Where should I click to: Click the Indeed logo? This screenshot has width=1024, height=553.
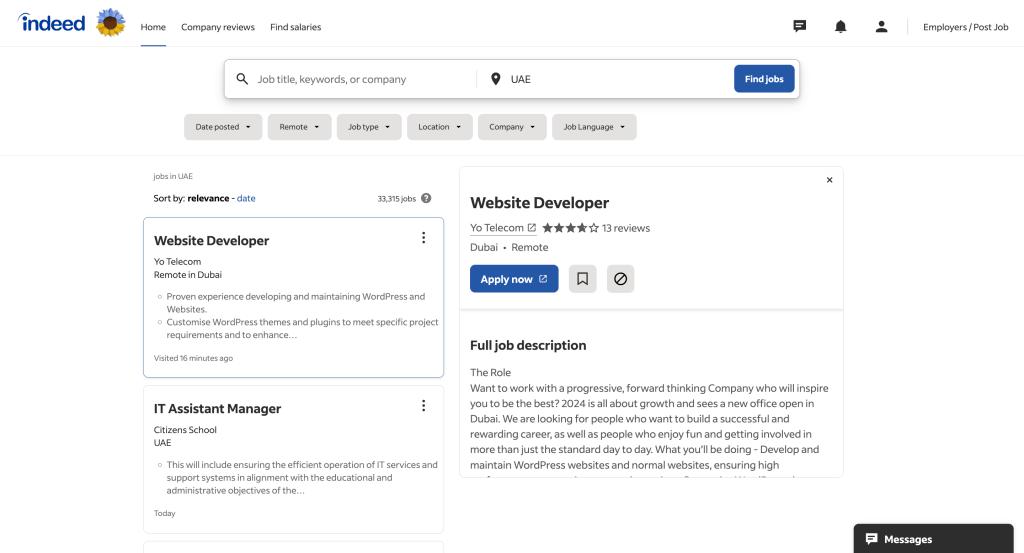click(x=52, y=23)
